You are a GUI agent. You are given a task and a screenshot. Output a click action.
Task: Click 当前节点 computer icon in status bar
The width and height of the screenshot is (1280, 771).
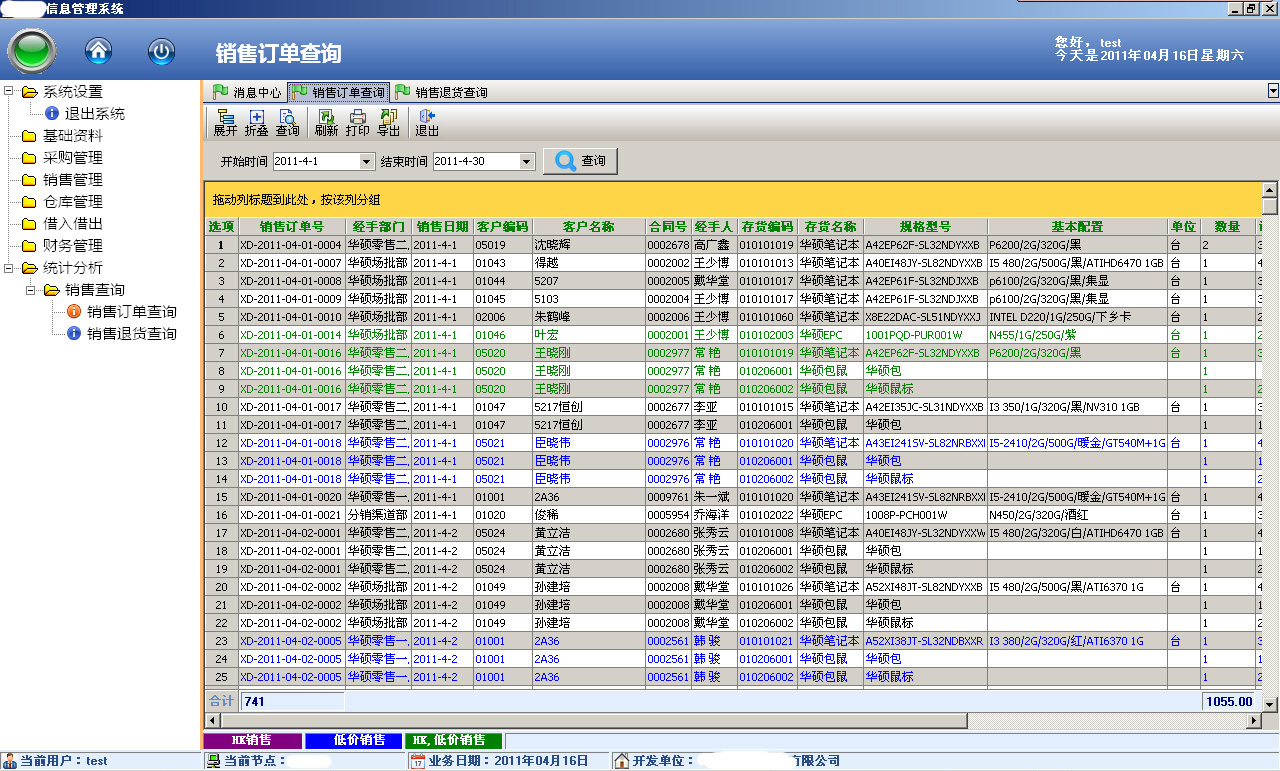pos(213,761)
